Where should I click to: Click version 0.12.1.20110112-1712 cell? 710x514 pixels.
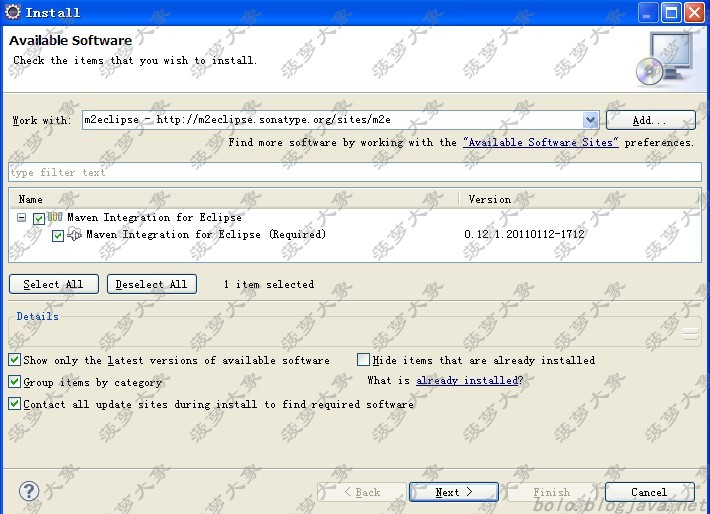pos(524,234)
